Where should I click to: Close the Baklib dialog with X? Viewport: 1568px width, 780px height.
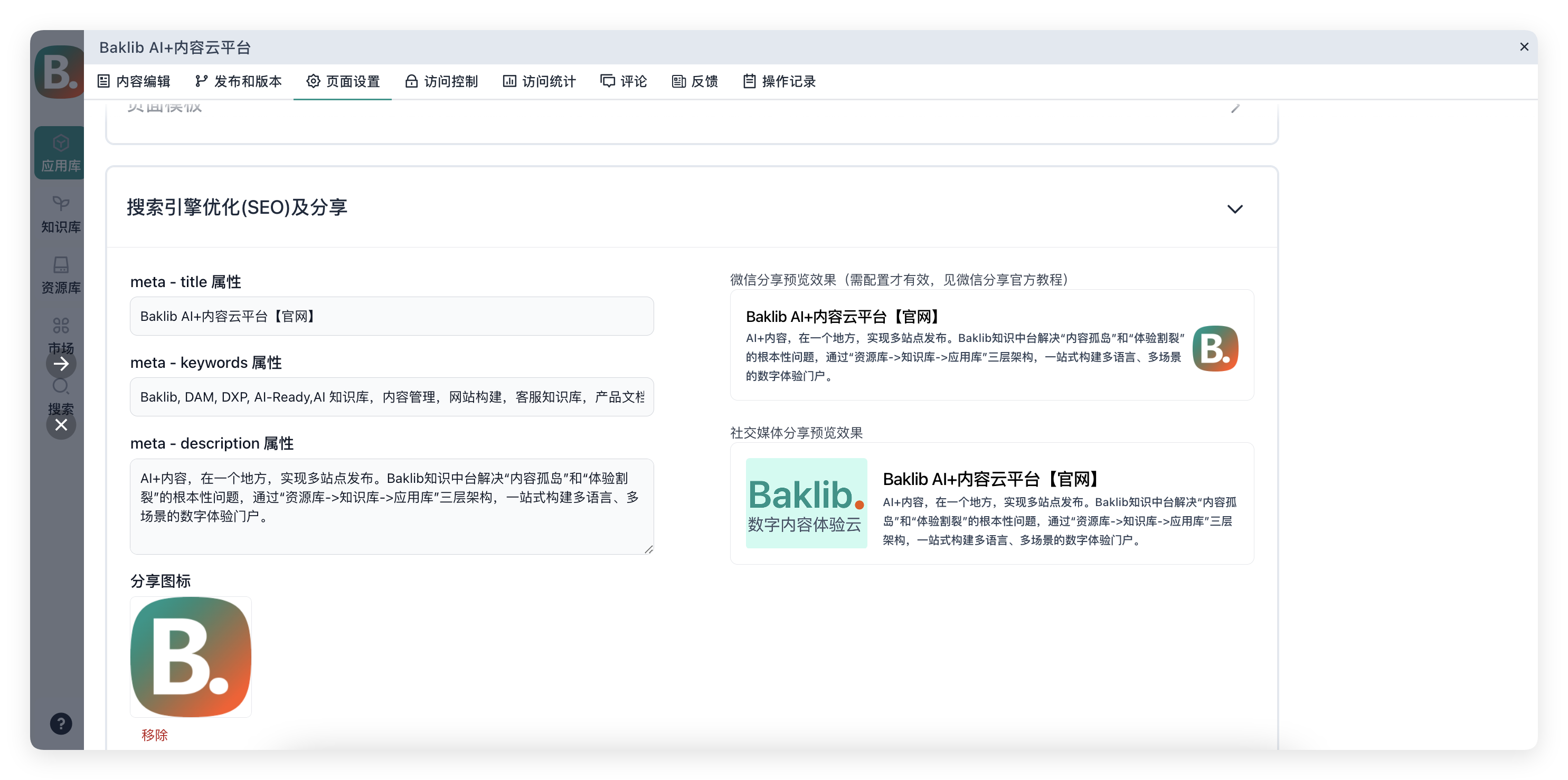(1524, 47)
